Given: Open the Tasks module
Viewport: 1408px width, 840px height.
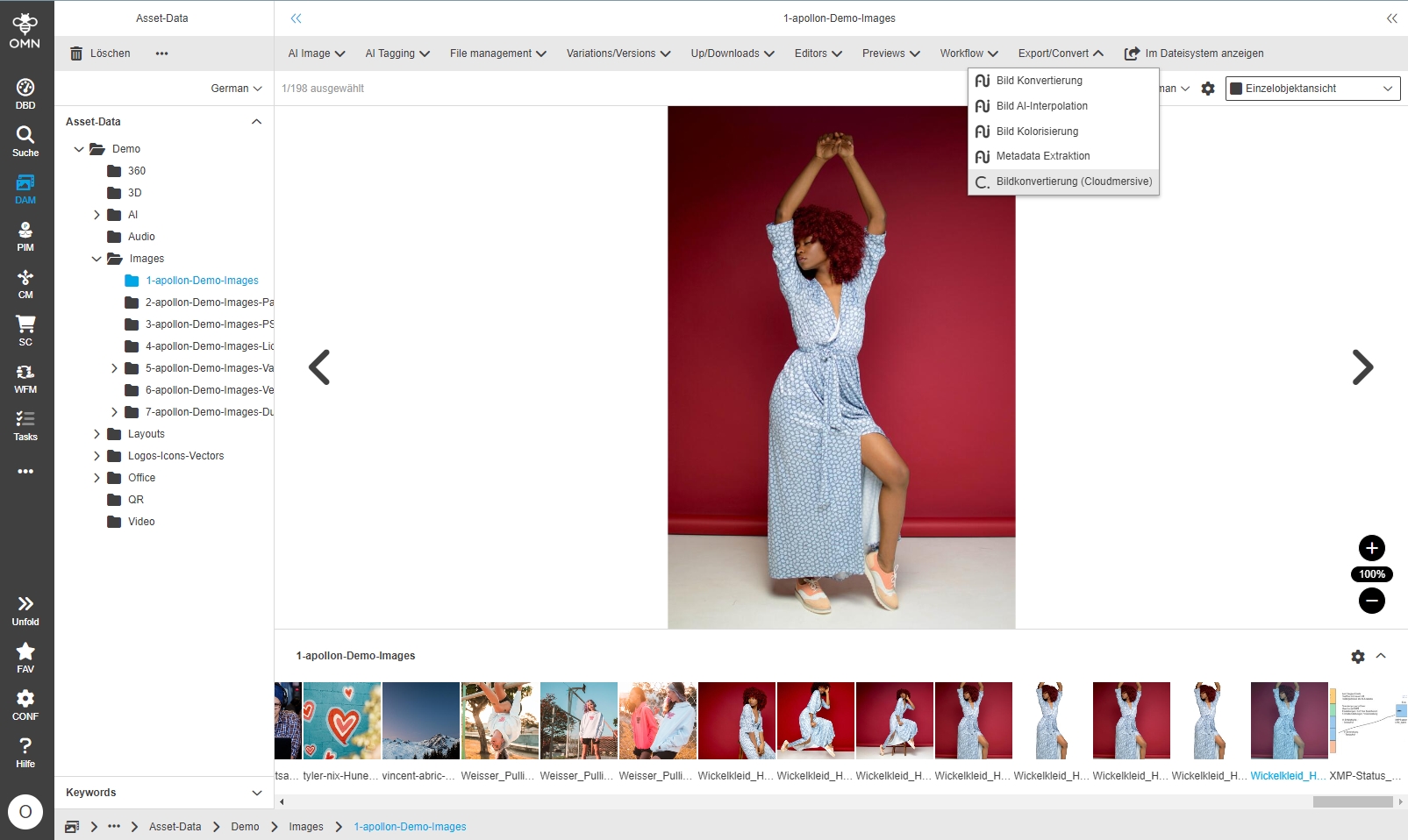Looking at the screenshot, I should click(25, 425).
